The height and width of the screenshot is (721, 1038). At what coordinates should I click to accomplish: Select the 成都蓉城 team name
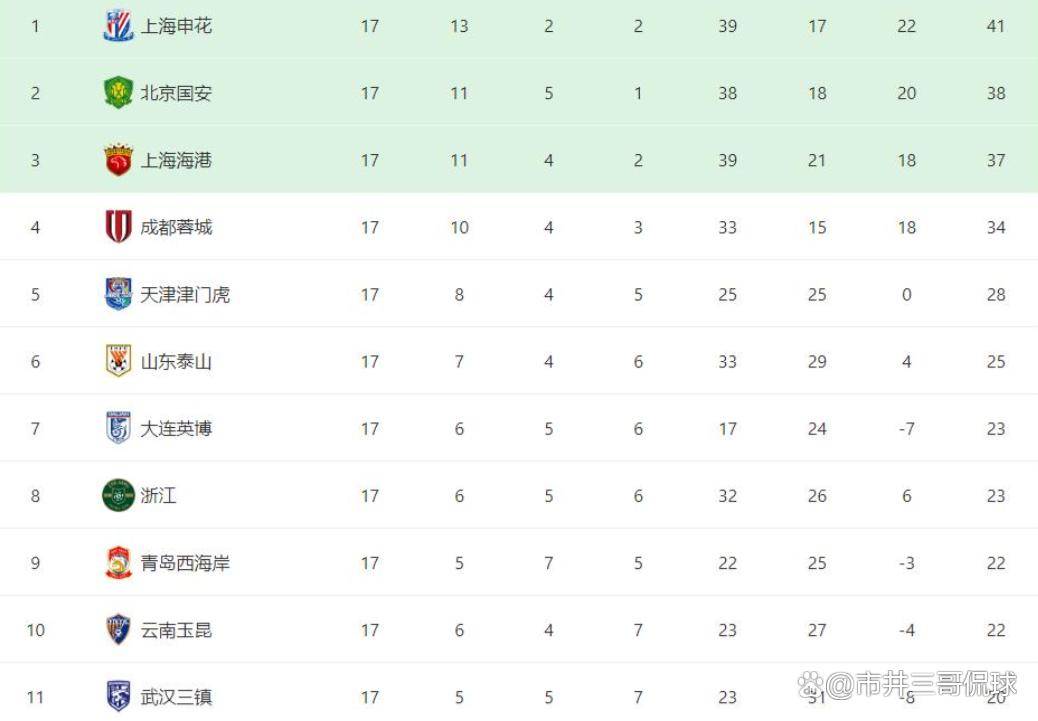pos(176,227)
